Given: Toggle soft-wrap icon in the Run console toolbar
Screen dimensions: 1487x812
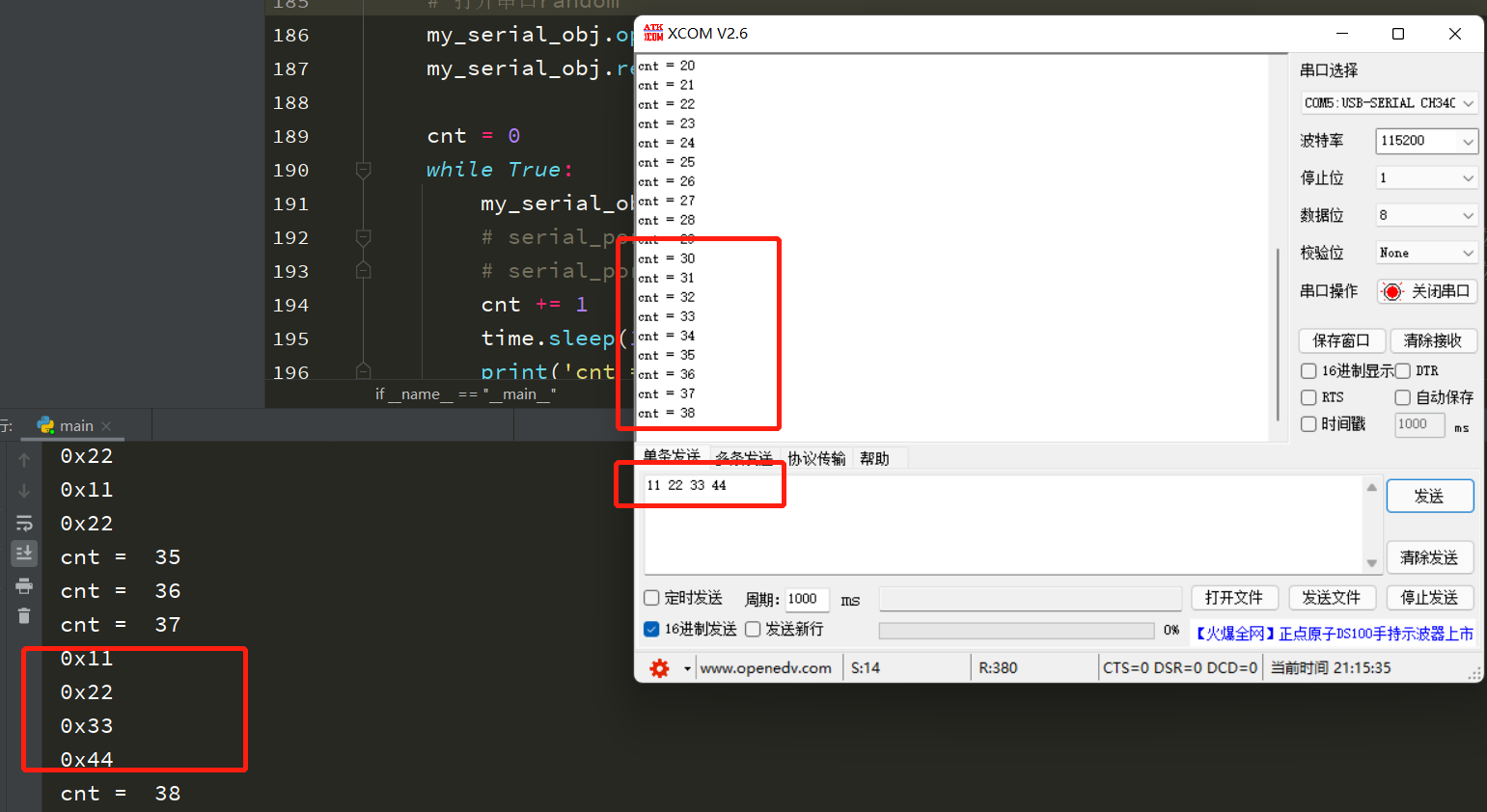Looking at the screenshot, I should point(24,523).
